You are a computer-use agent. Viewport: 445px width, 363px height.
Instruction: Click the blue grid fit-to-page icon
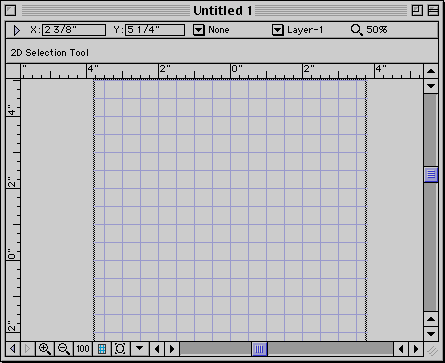(102, 349)
